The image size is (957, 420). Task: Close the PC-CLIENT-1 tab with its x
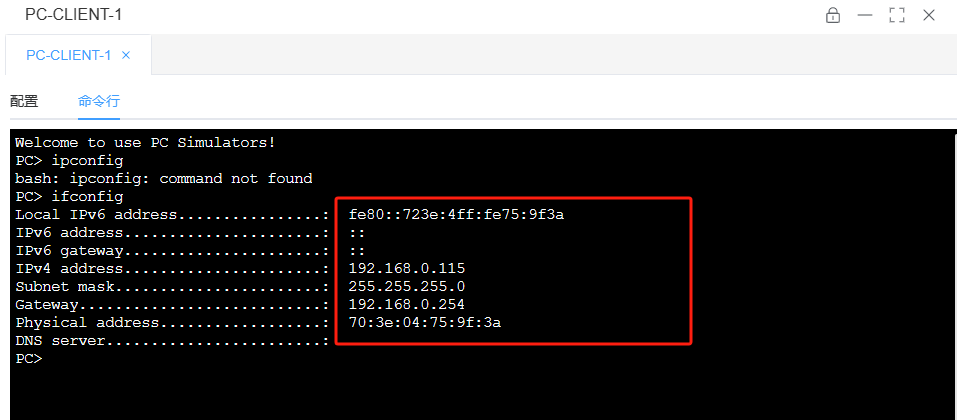coord(126,55)
